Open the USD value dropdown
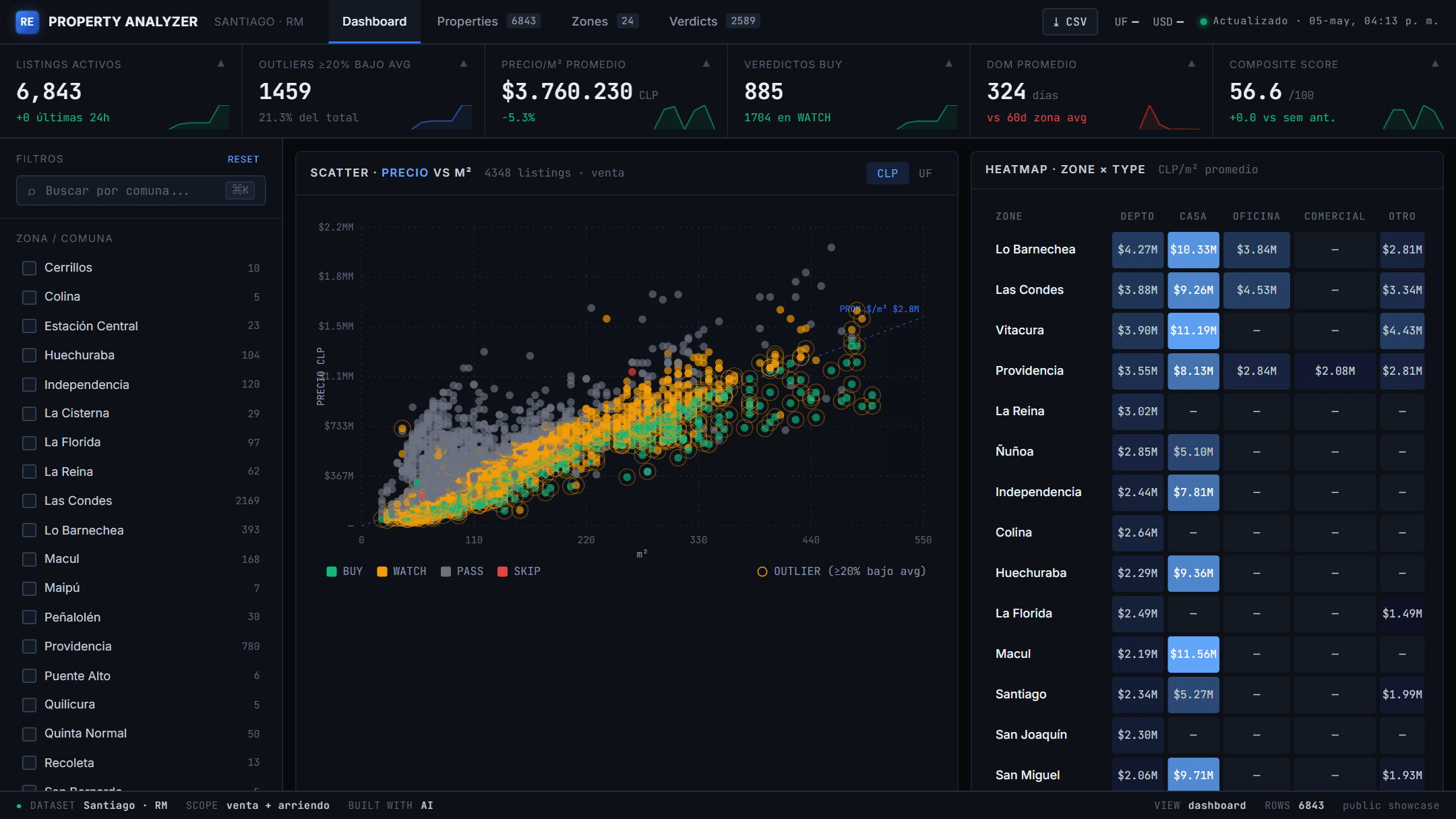The width and height of the screenshot is (1456, 819). tap(1168, 22)
